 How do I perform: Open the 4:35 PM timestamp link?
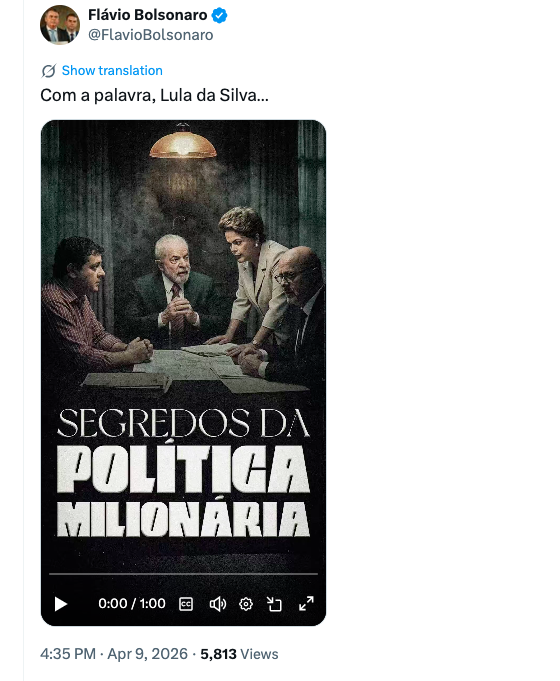[x=68, y=654]
